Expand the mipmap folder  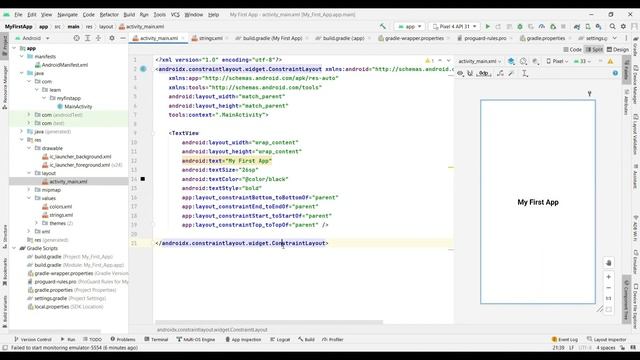[x=29, y=190]
